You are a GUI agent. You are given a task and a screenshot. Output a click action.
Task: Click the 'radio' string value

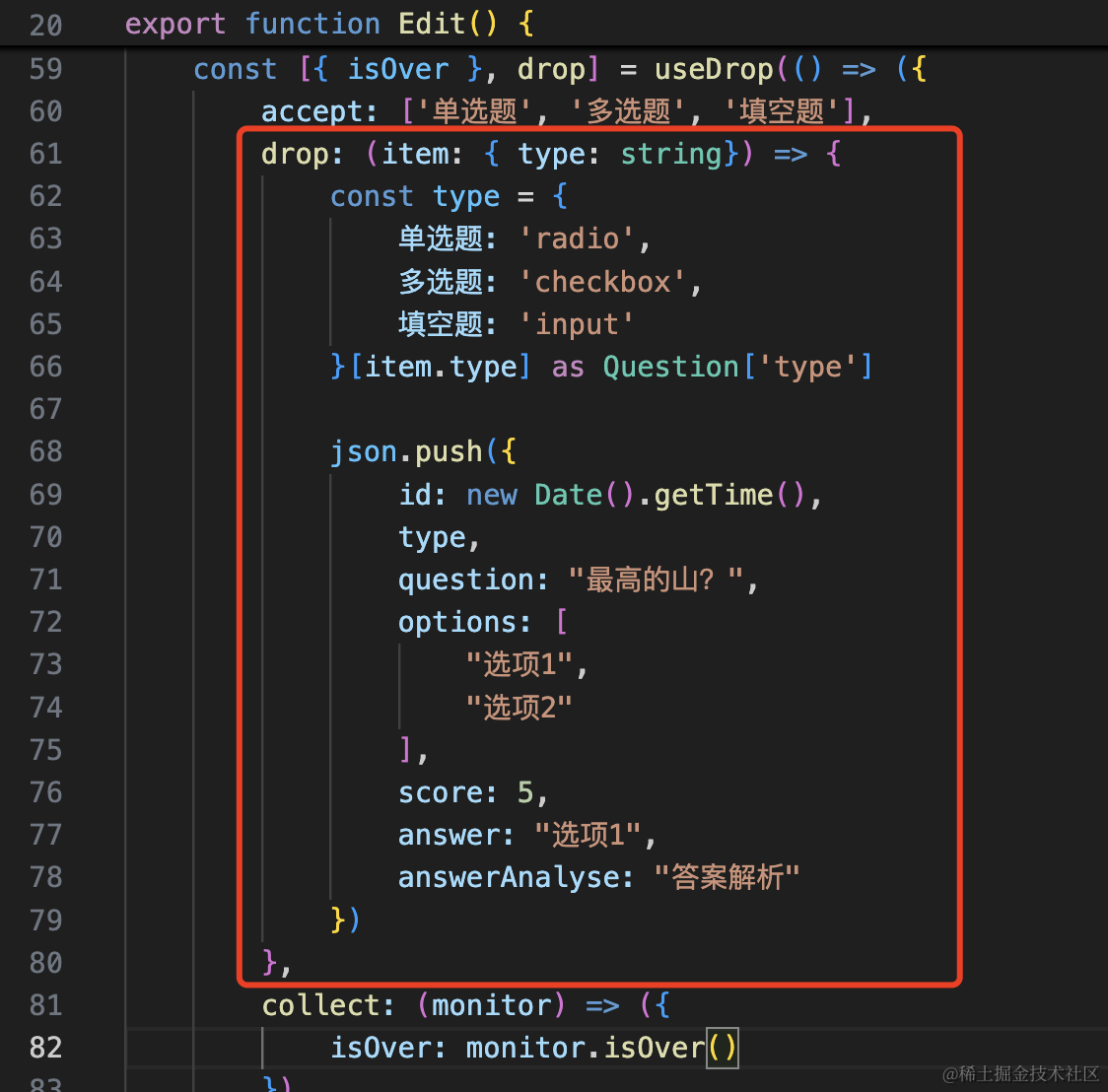[x=578, y=239]
